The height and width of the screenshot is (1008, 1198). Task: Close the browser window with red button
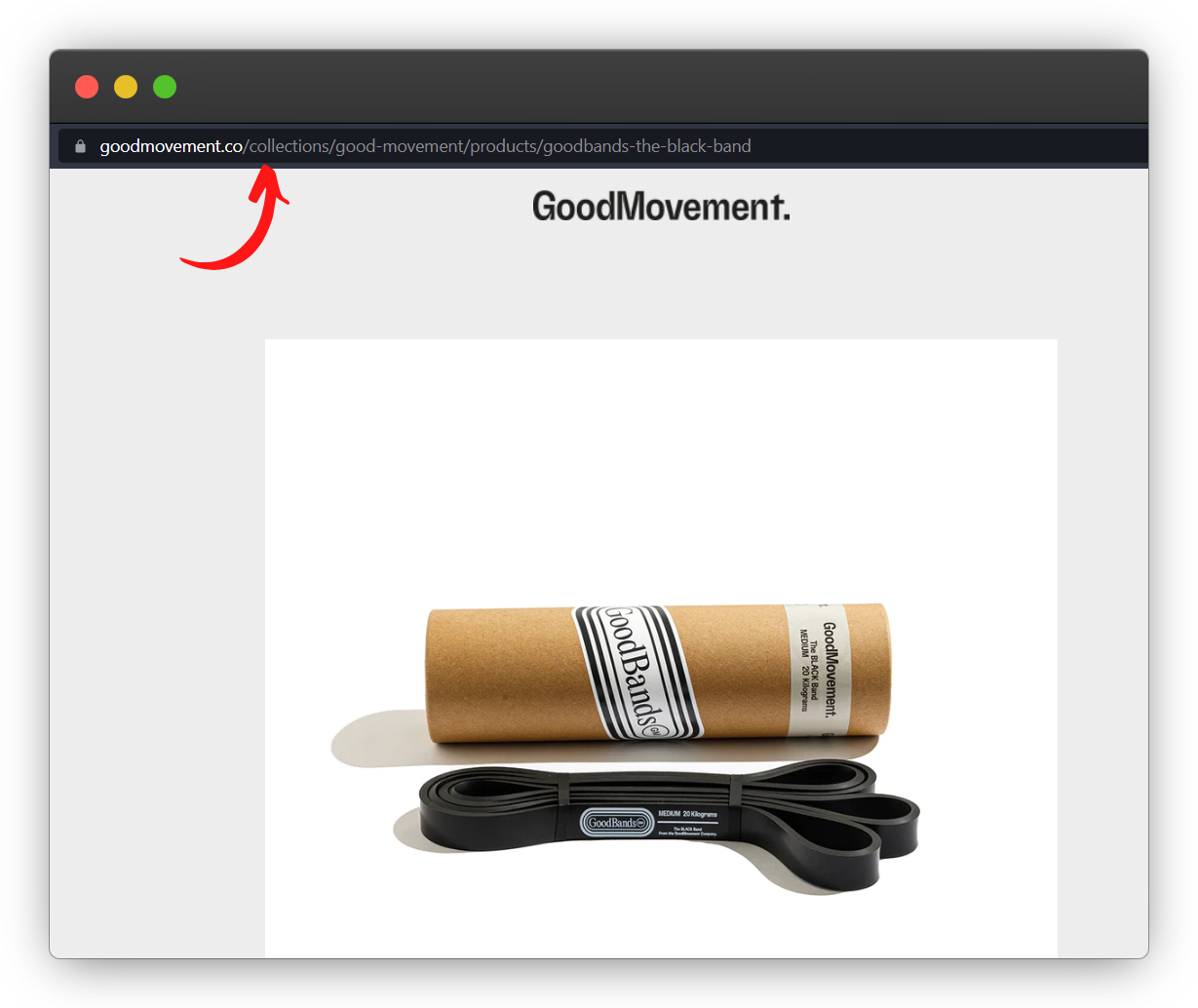point(87,87)
